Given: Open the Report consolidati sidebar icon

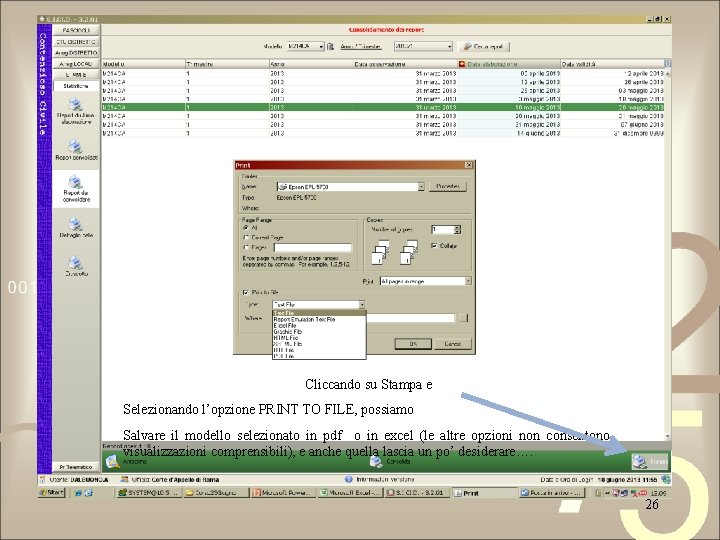Looking at the screenshot, I should [75, 147].
